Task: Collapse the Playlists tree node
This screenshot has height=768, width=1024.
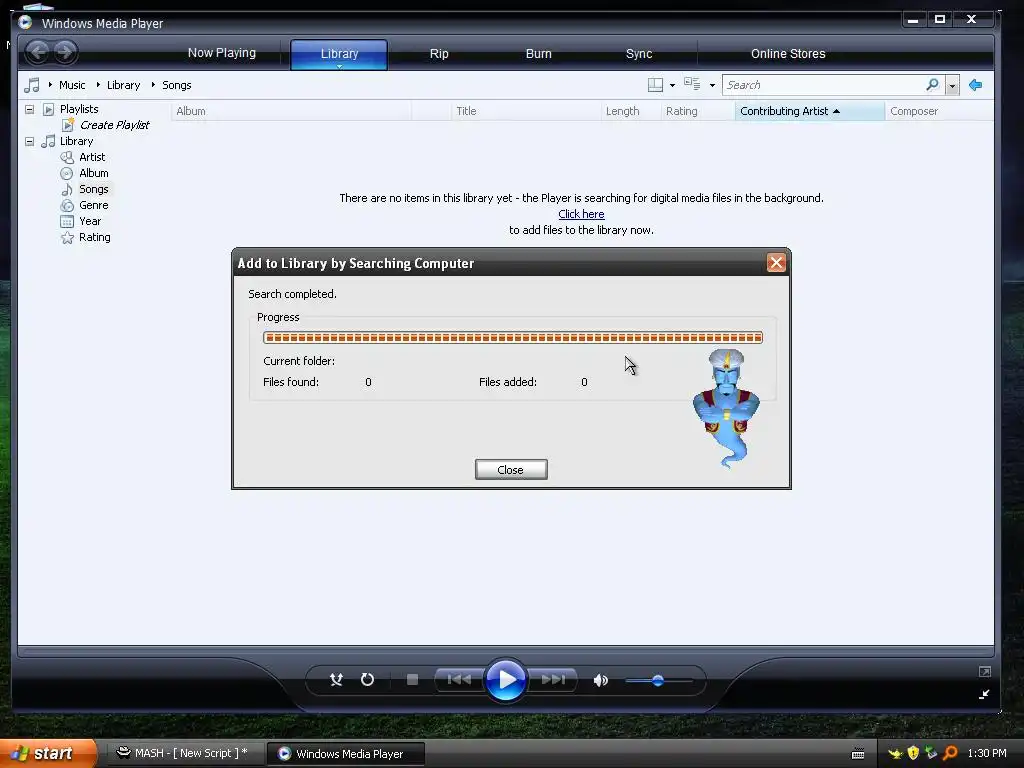Action: tap(29, 109)
